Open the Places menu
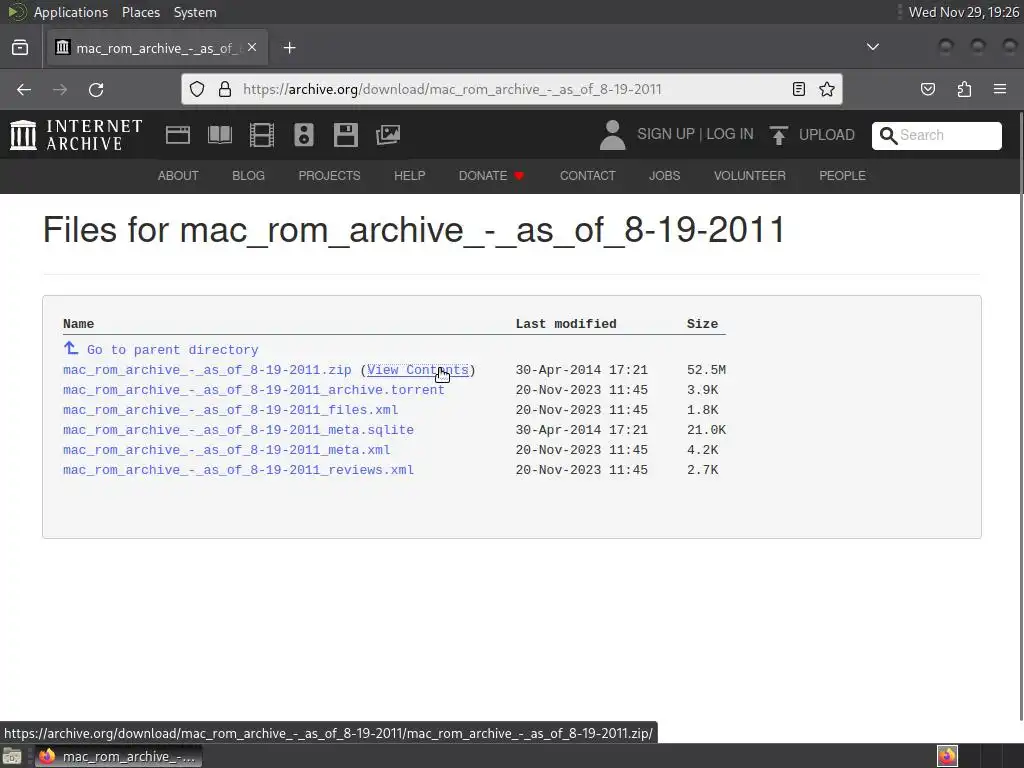 coord(140,12)
